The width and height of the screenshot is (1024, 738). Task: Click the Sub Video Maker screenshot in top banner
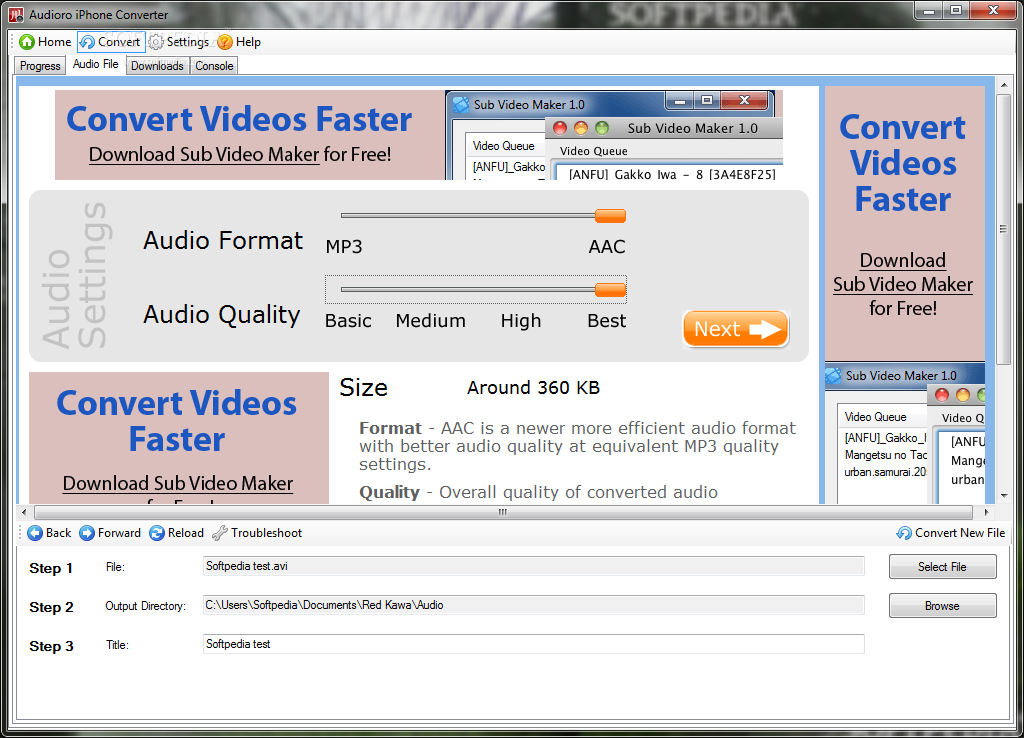(x=614, y=135)
